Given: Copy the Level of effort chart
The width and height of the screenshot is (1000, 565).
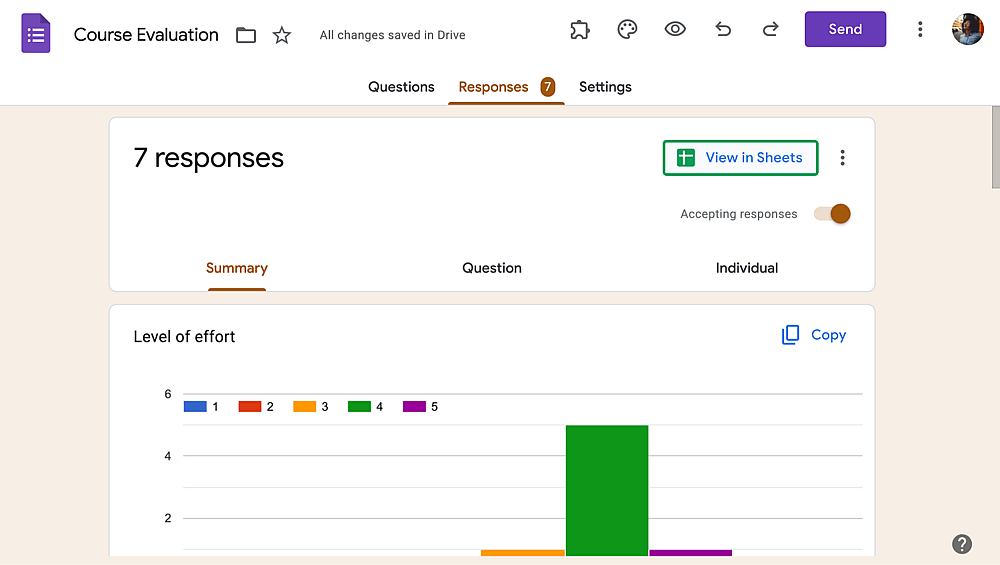Looking at the screenshot, I should (814, 335).
